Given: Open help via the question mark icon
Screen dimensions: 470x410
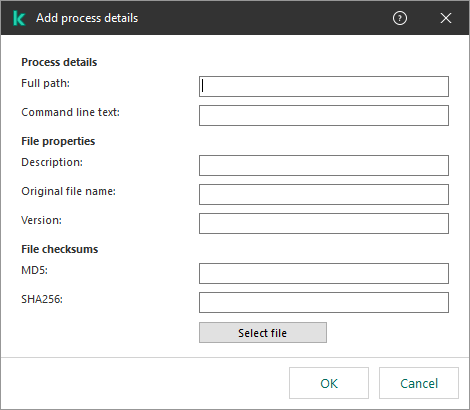Looking at the screenshot, I should (x=400, y=18).
